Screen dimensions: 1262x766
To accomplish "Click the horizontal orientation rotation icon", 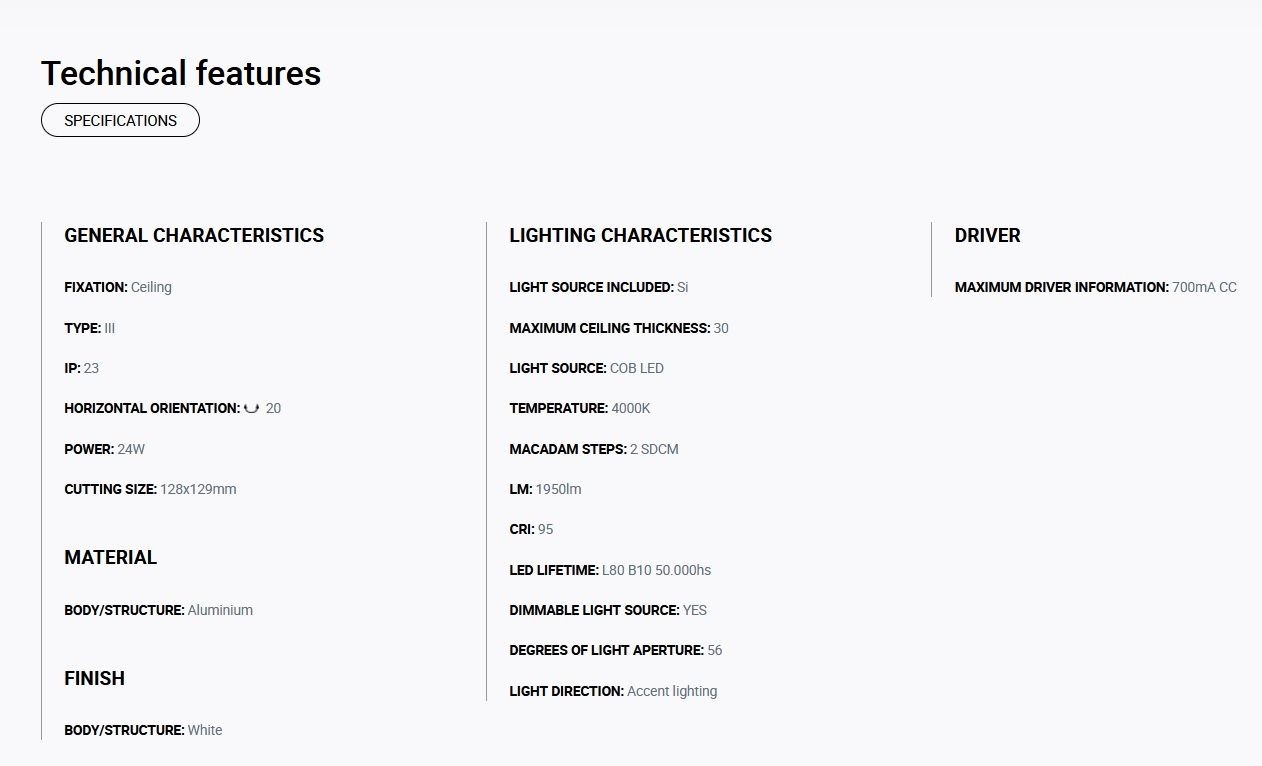I will [252, 408].
